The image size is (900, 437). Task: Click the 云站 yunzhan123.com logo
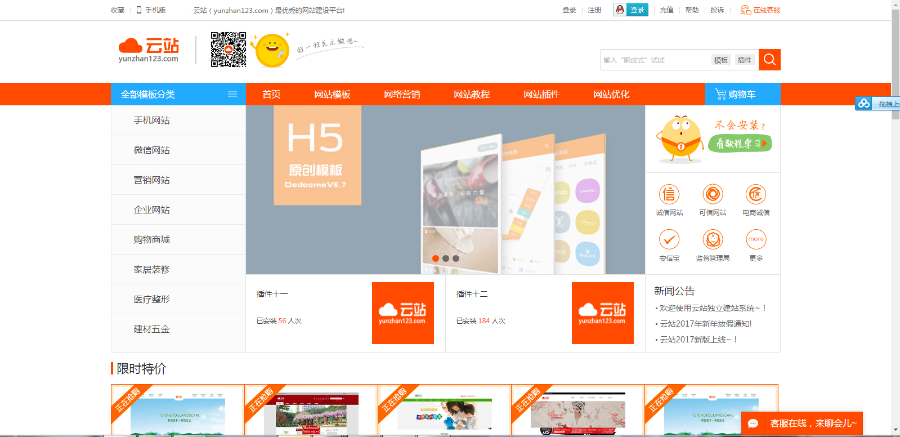pos(149,51)
